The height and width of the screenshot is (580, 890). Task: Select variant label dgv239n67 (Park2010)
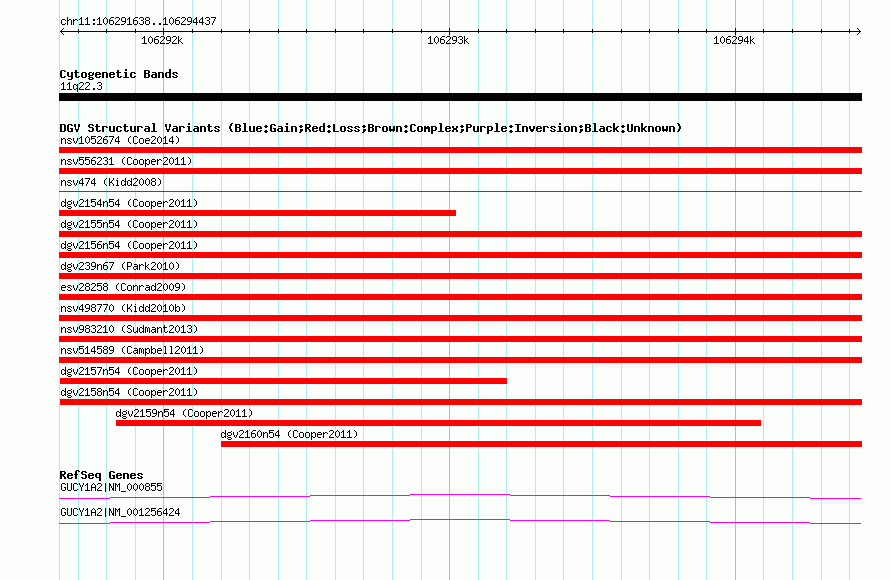point(120,266)
